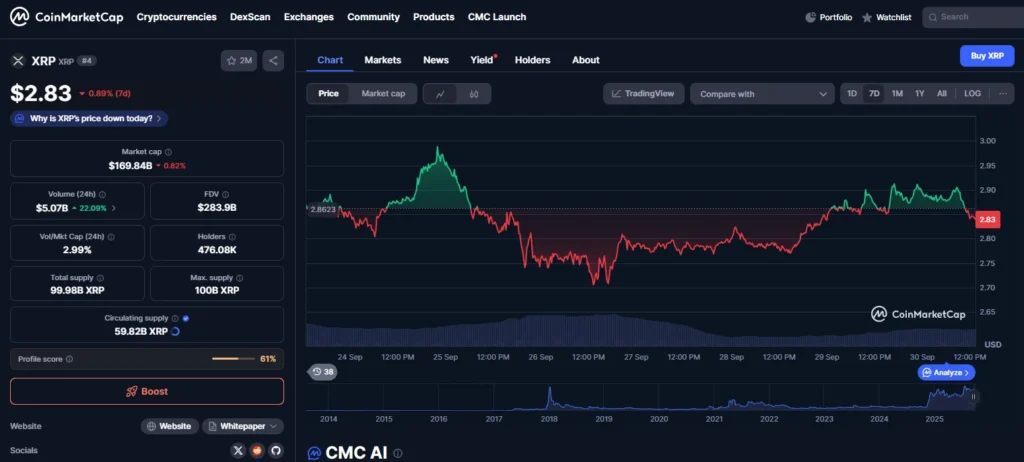Open the chart more options ellipsis menu
Screen dimensions: 1024x462
click(1002, 94)
